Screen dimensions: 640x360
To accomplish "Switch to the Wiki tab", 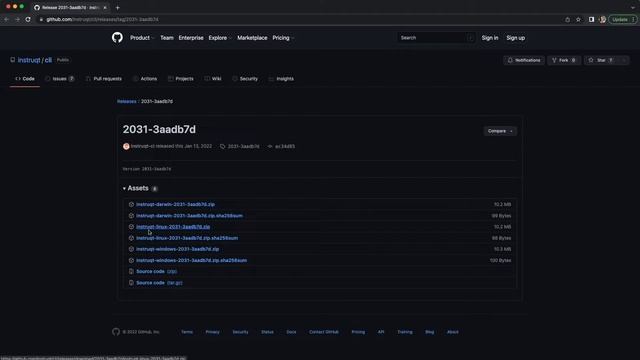I will coord(213,78).
